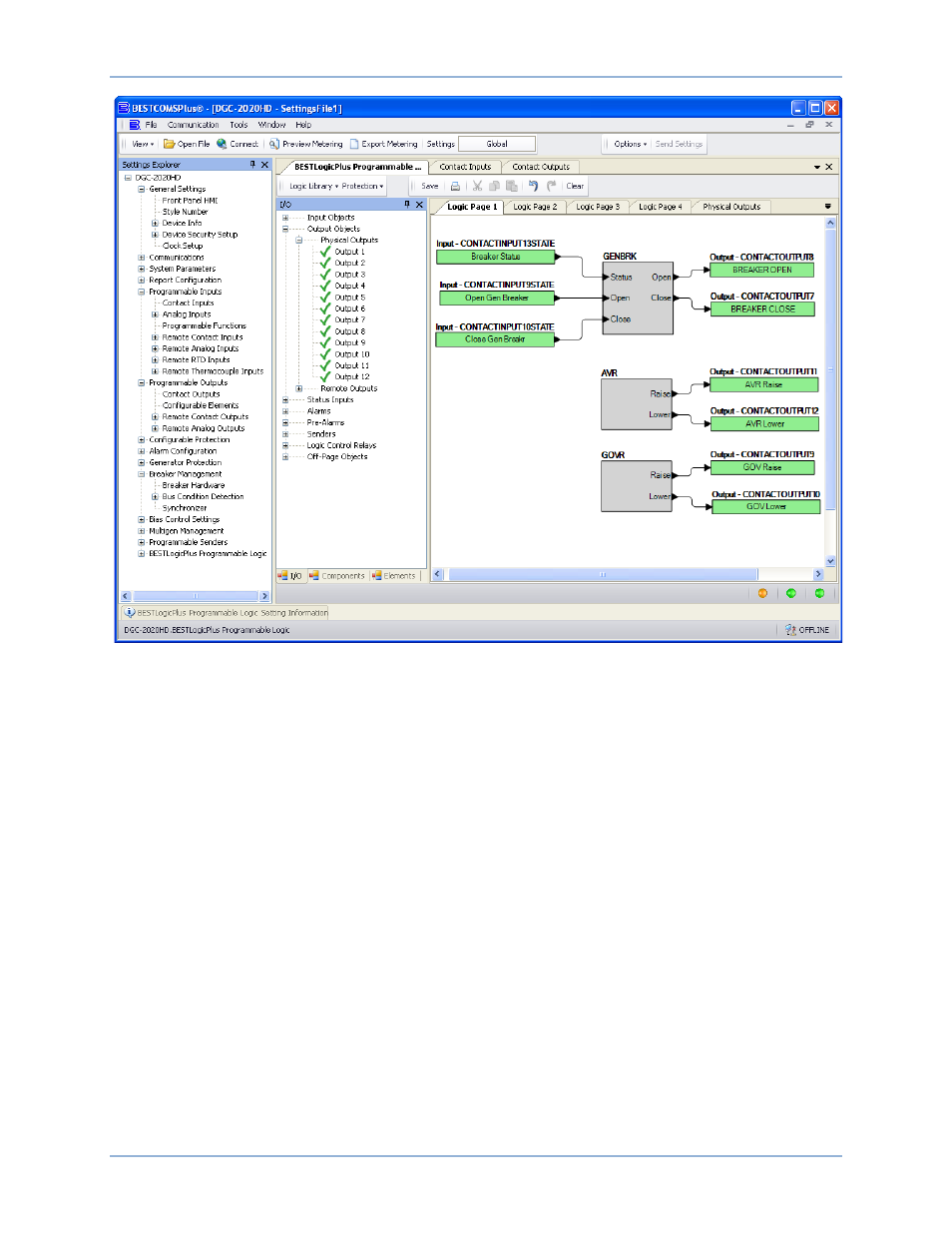The width and height of the screenshot is (952, 1233).
Task: Collapse the General Settings node
Action: pos(141,189)
